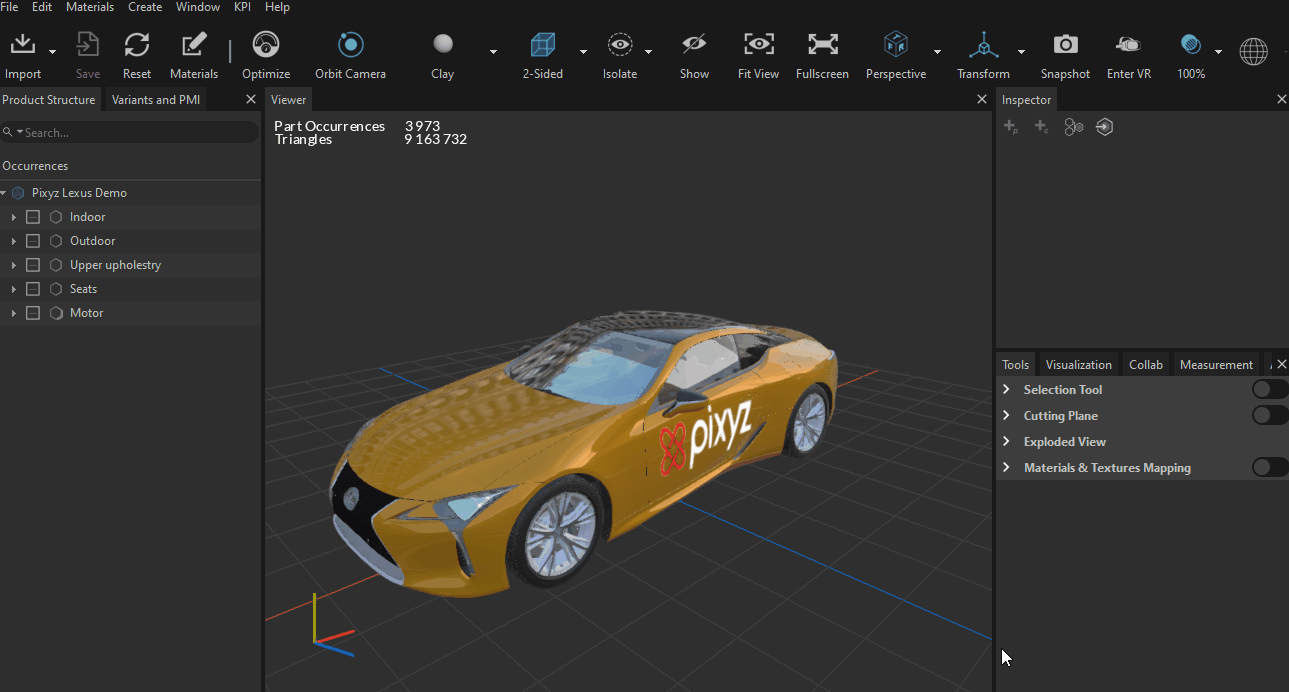The height and width of the screenshot is (692, 1289).
Task: Click the Show hidden parts icon
Action: [694, 45]
